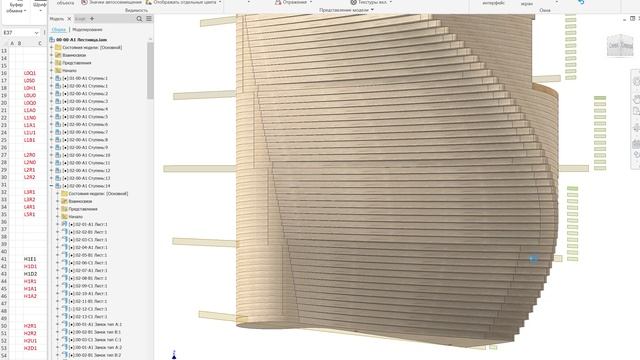The image size is (640, 360).
Task: Click the assembly icon of 02-00-A1 Ступень:9
Action: (58, 147)
